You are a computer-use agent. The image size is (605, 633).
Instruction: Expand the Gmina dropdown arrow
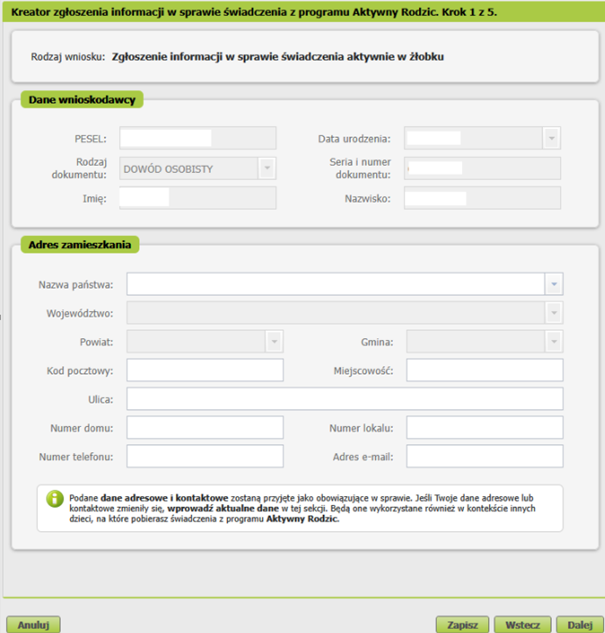(x=554, y=342)
